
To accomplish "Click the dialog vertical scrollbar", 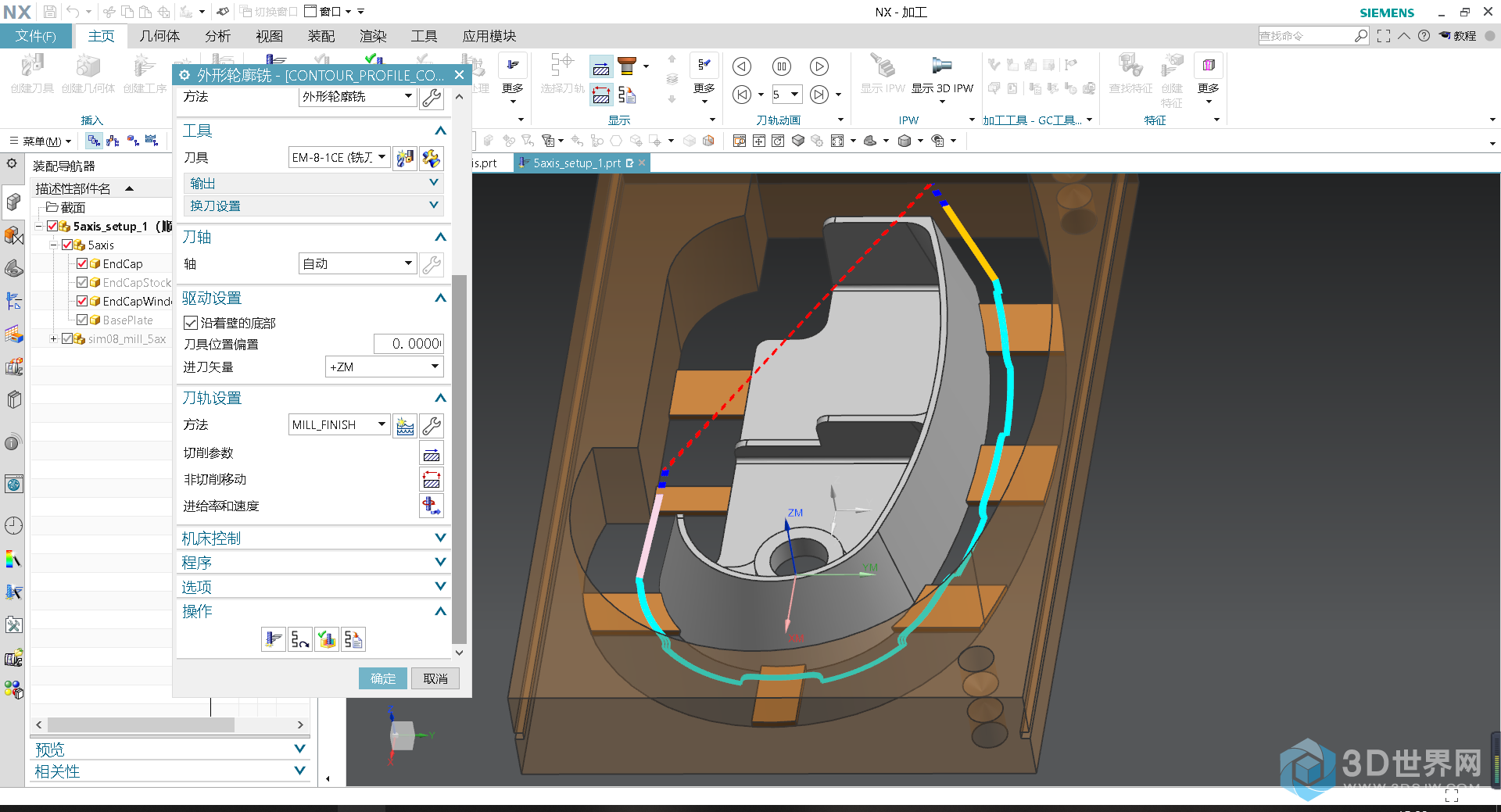I will [460, 459].
